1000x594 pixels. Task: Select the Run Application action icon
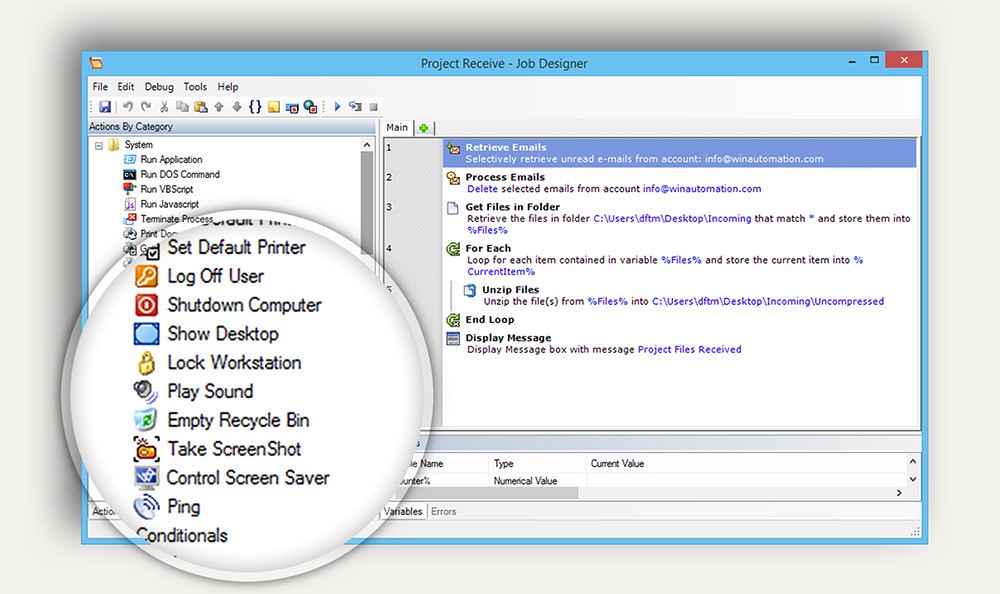132,159
